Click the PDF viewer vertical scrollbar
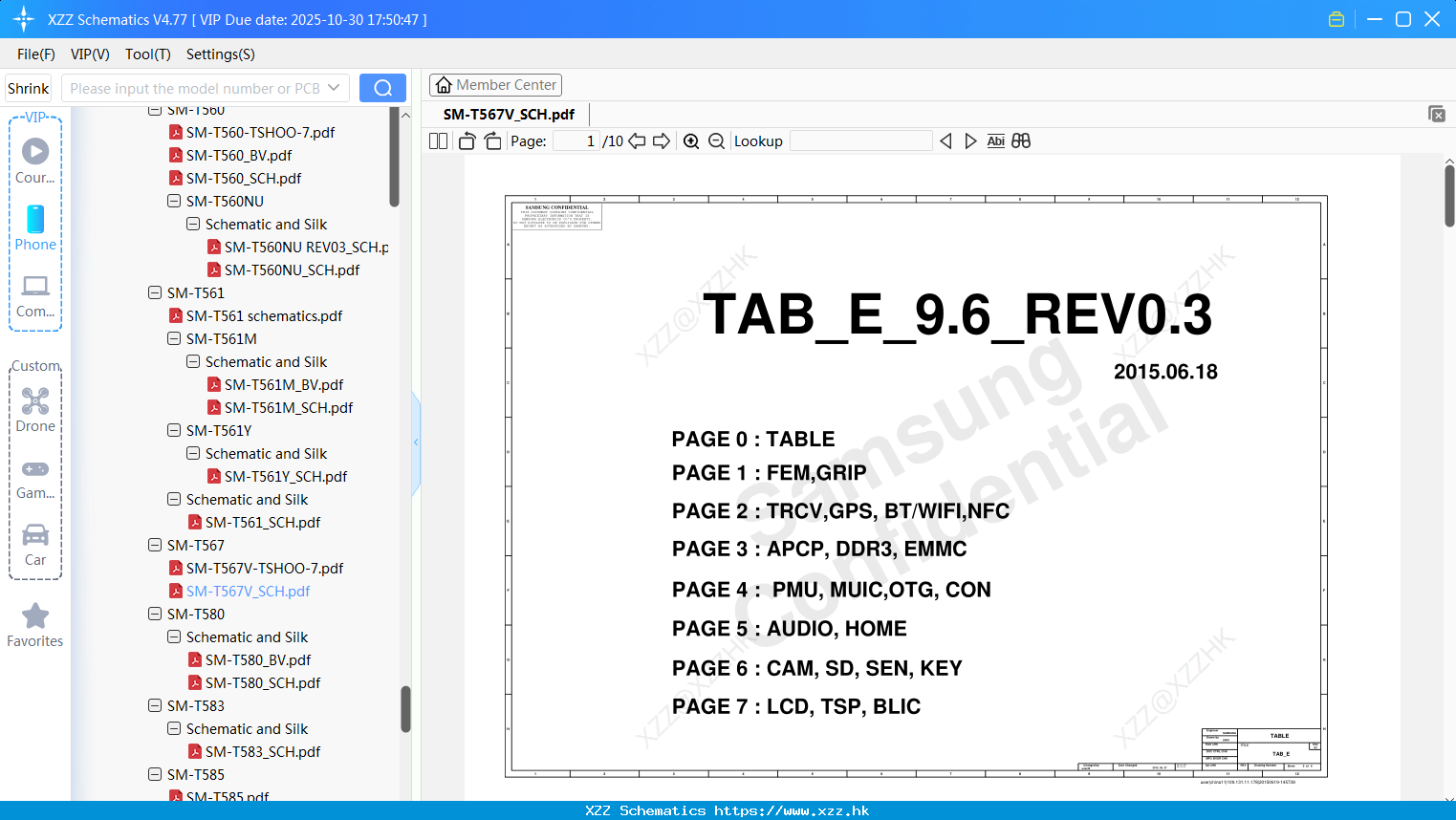This screenshot has width=1456, height=820. [1449, 196]
